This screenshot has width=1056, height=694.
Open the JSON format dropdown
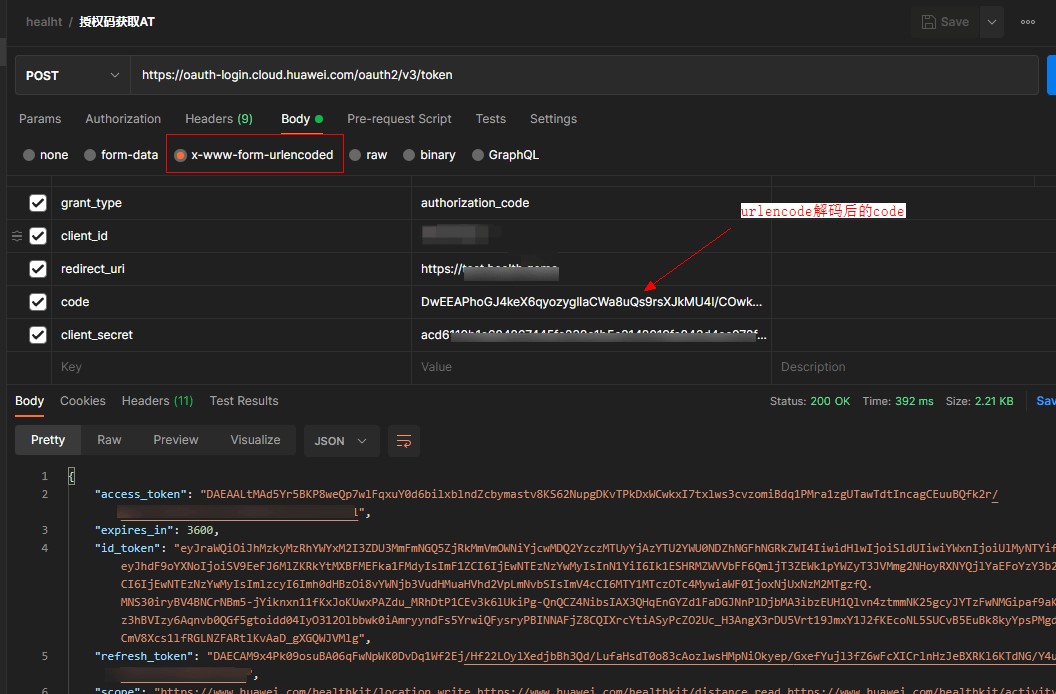coord(341,441)
